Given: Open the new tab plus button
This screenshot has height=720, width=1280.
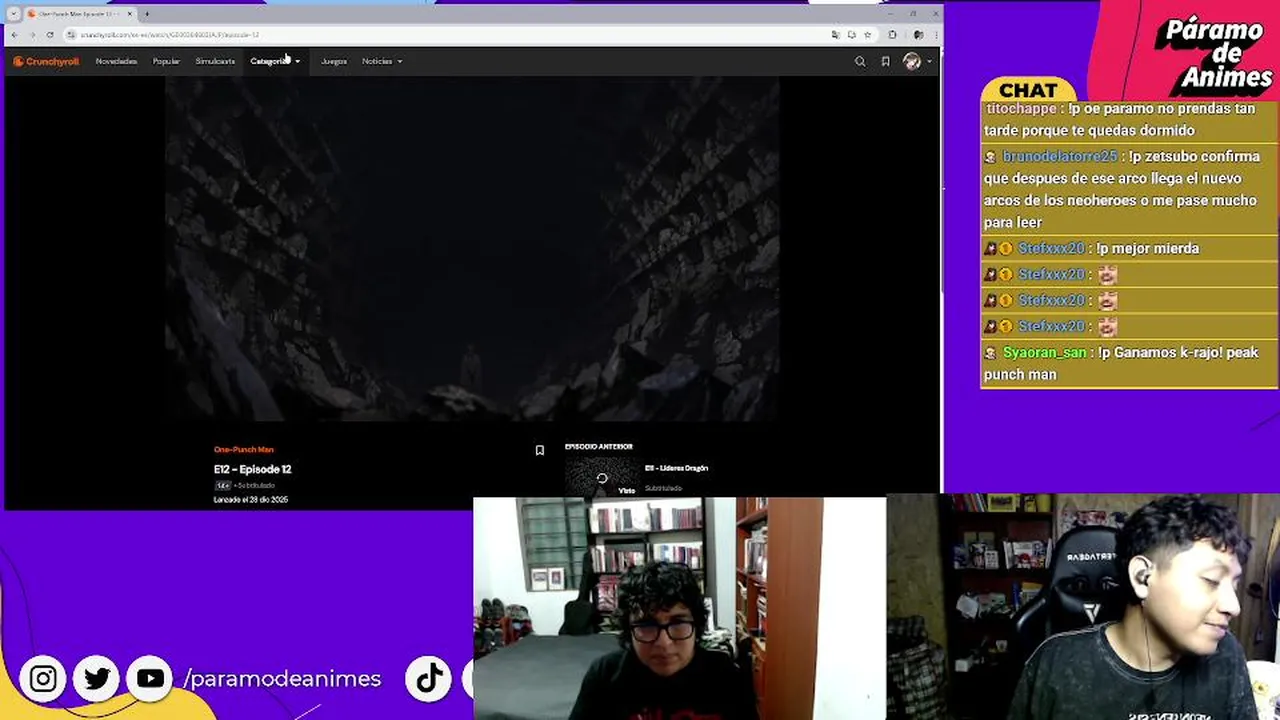Looking at the screenshot, I should click(146, 14).
